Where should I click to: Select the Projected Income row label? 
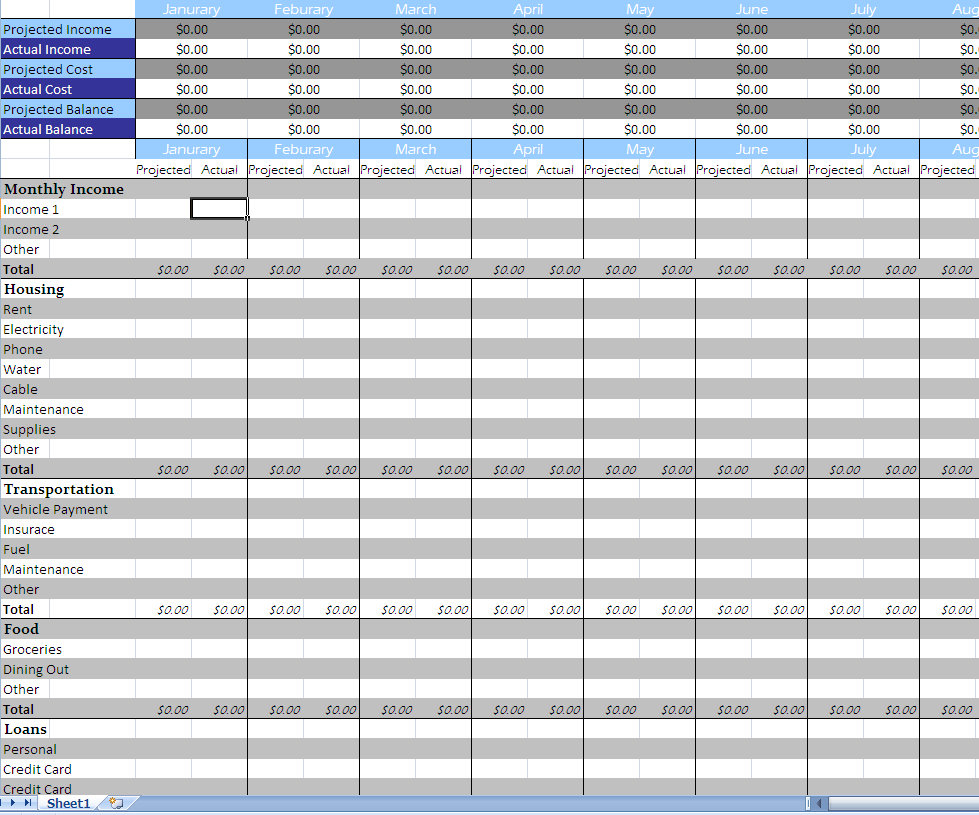pyautogui.click(x=67, y=29)
